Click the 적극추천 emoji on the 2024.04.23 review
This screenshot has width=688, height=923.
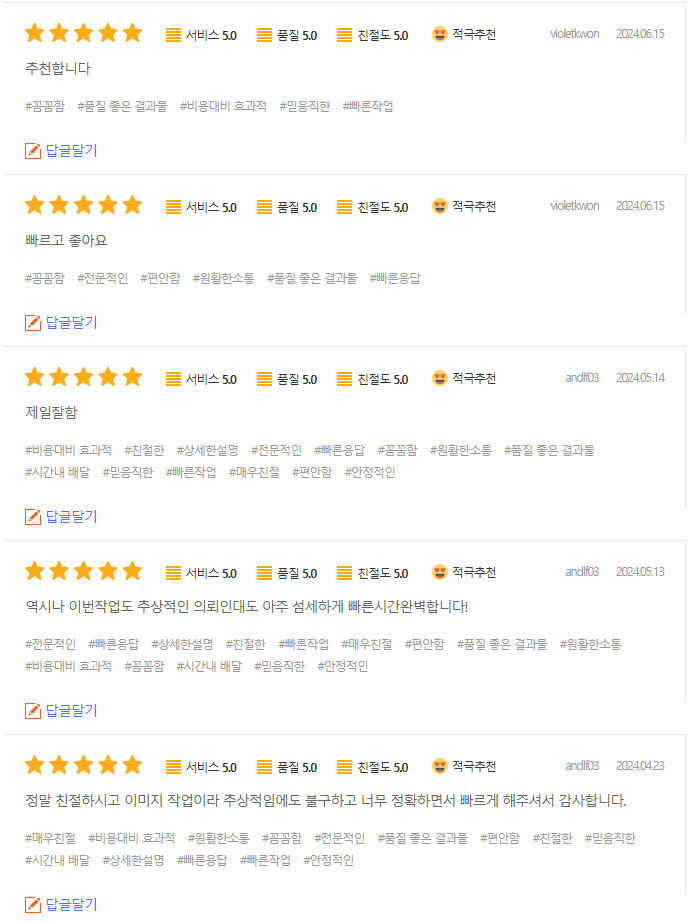pyautogui.click(x=440, y=766)
